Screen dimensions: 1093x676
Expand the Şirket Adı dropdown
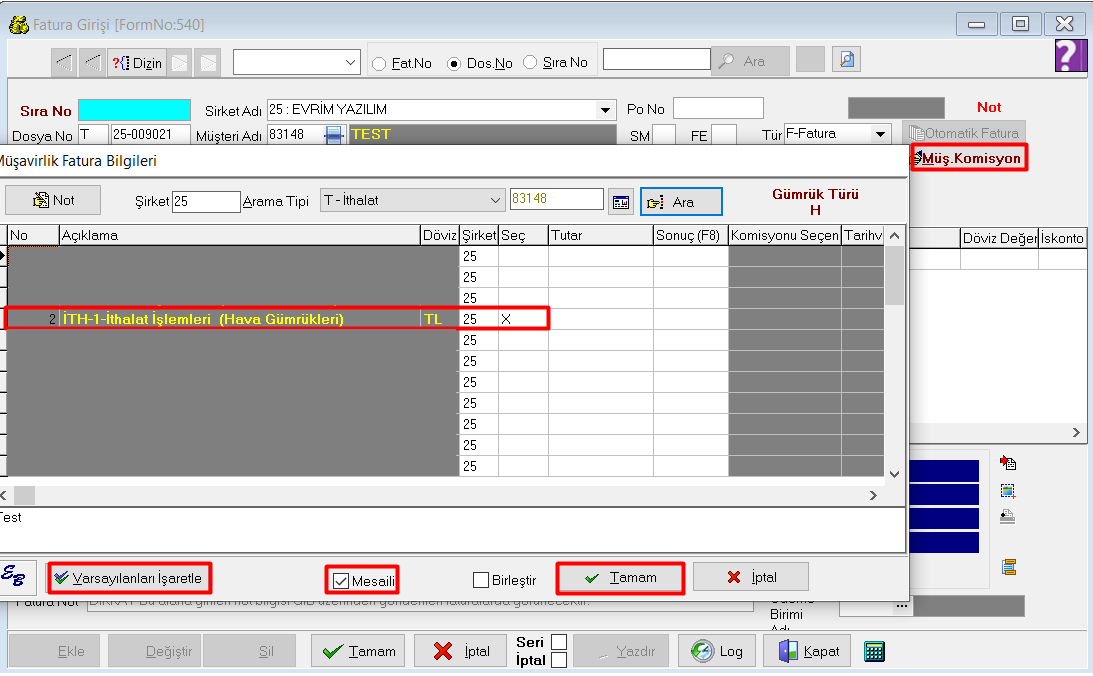pos(605,110)
